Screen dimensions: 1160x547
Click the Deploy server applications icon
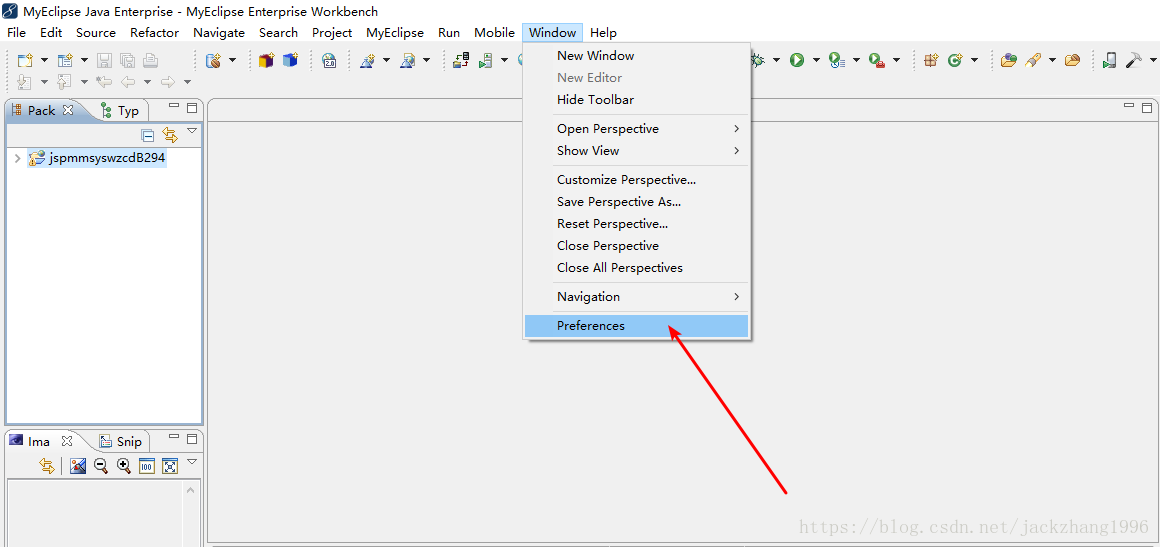click(461, 60)
